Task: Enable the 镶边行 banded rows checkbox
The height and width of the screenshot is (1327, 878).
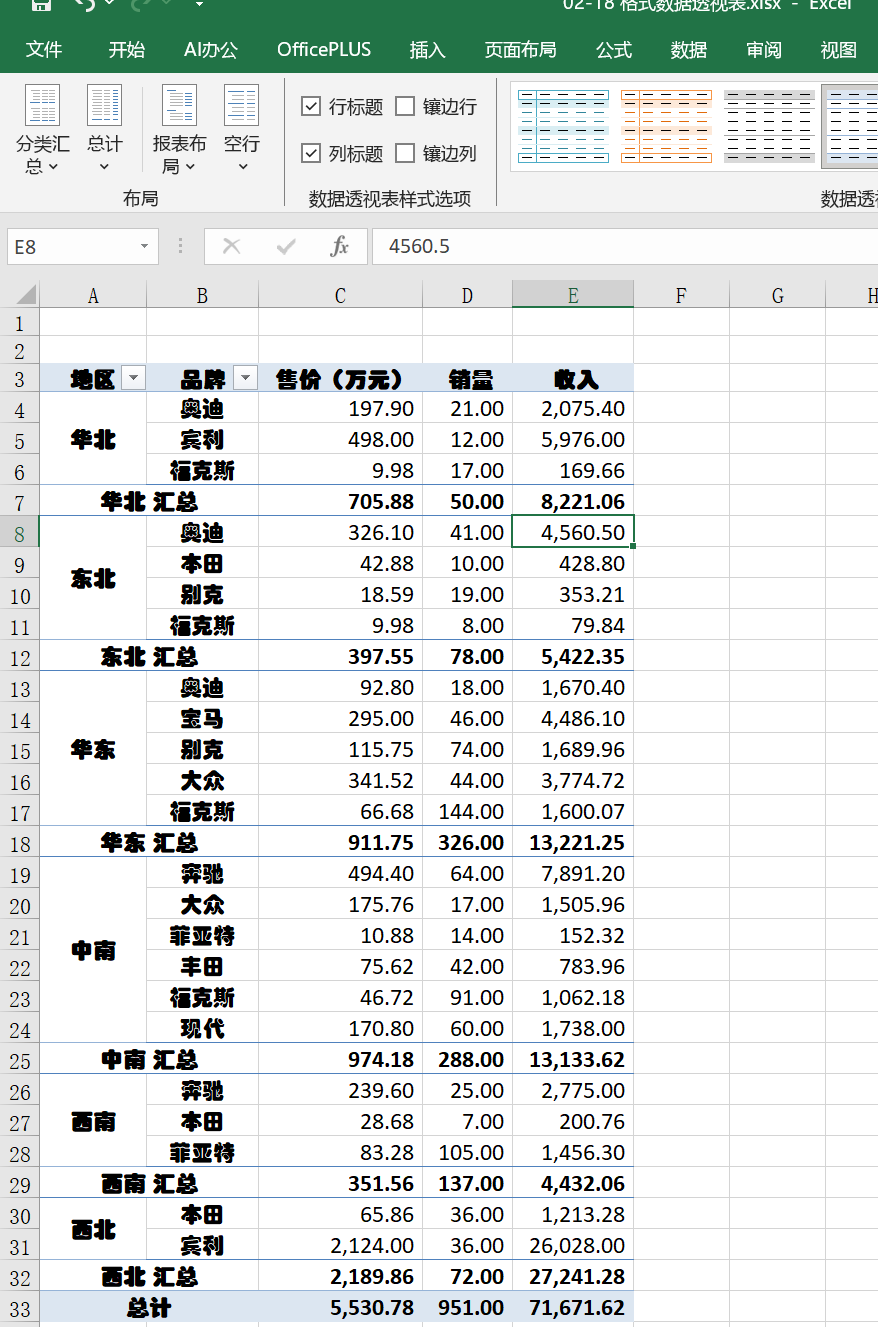Action: point(405,106)
